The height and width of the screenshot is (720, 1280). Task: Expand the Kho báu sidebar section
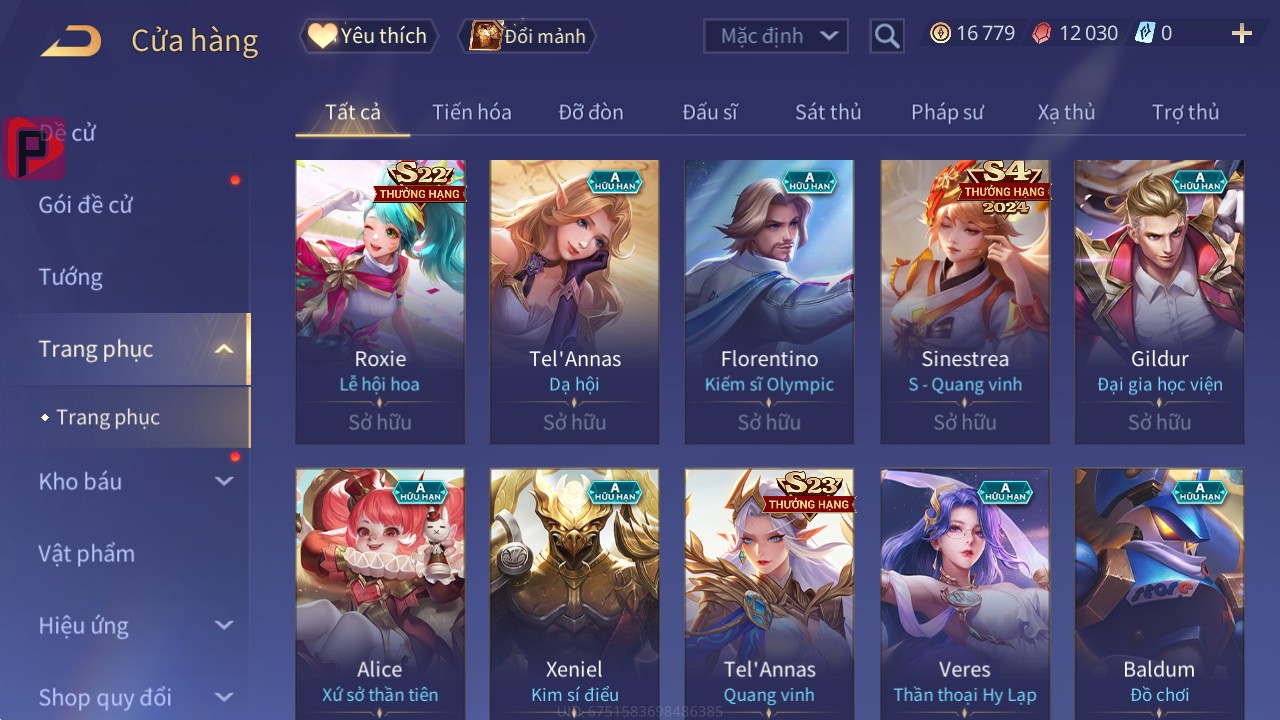(x=224, y=481)
